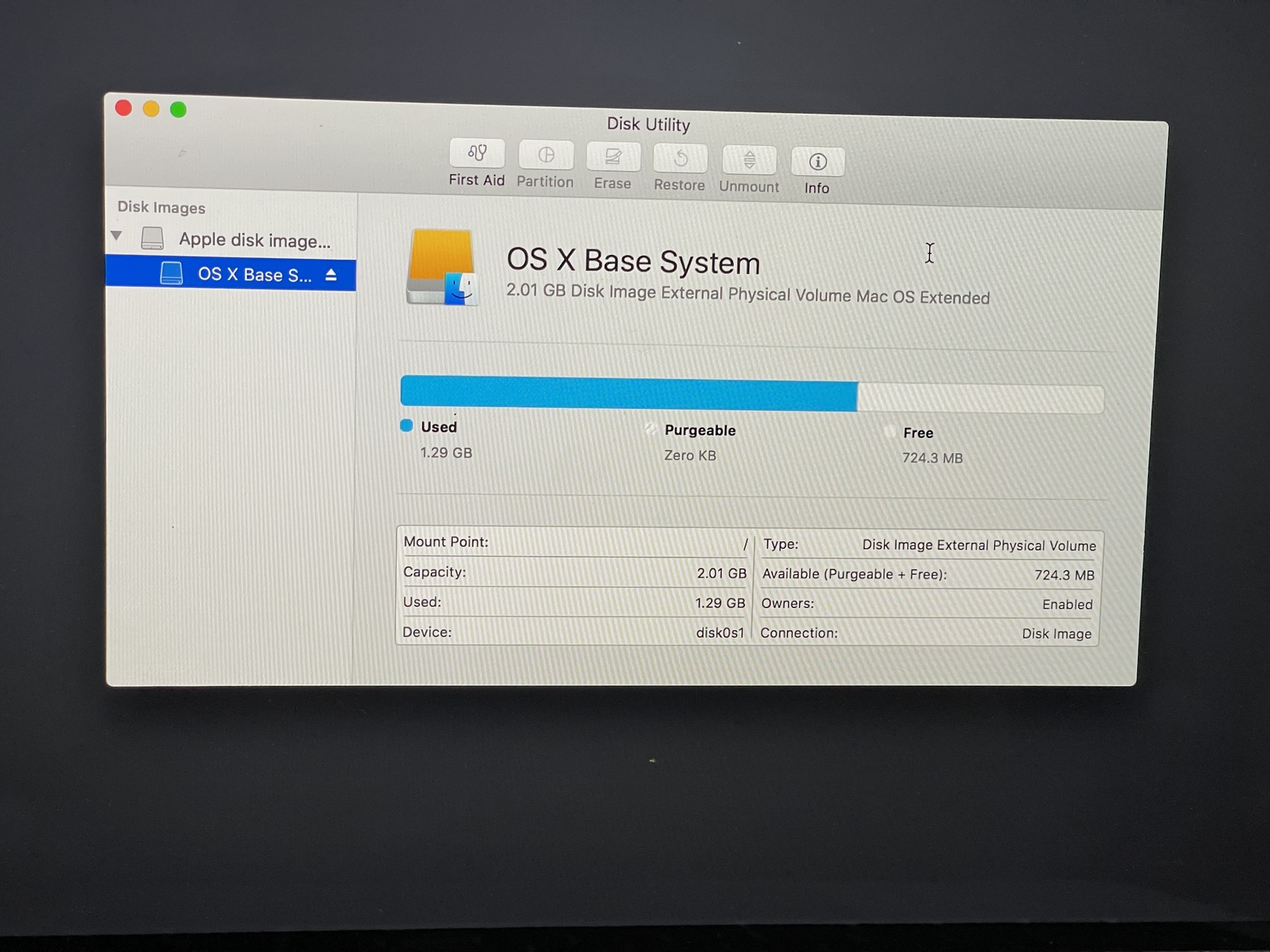Click the Disk Images sidebar header
This screenshot has height=952, width=1270.
(x=161, y=207)
